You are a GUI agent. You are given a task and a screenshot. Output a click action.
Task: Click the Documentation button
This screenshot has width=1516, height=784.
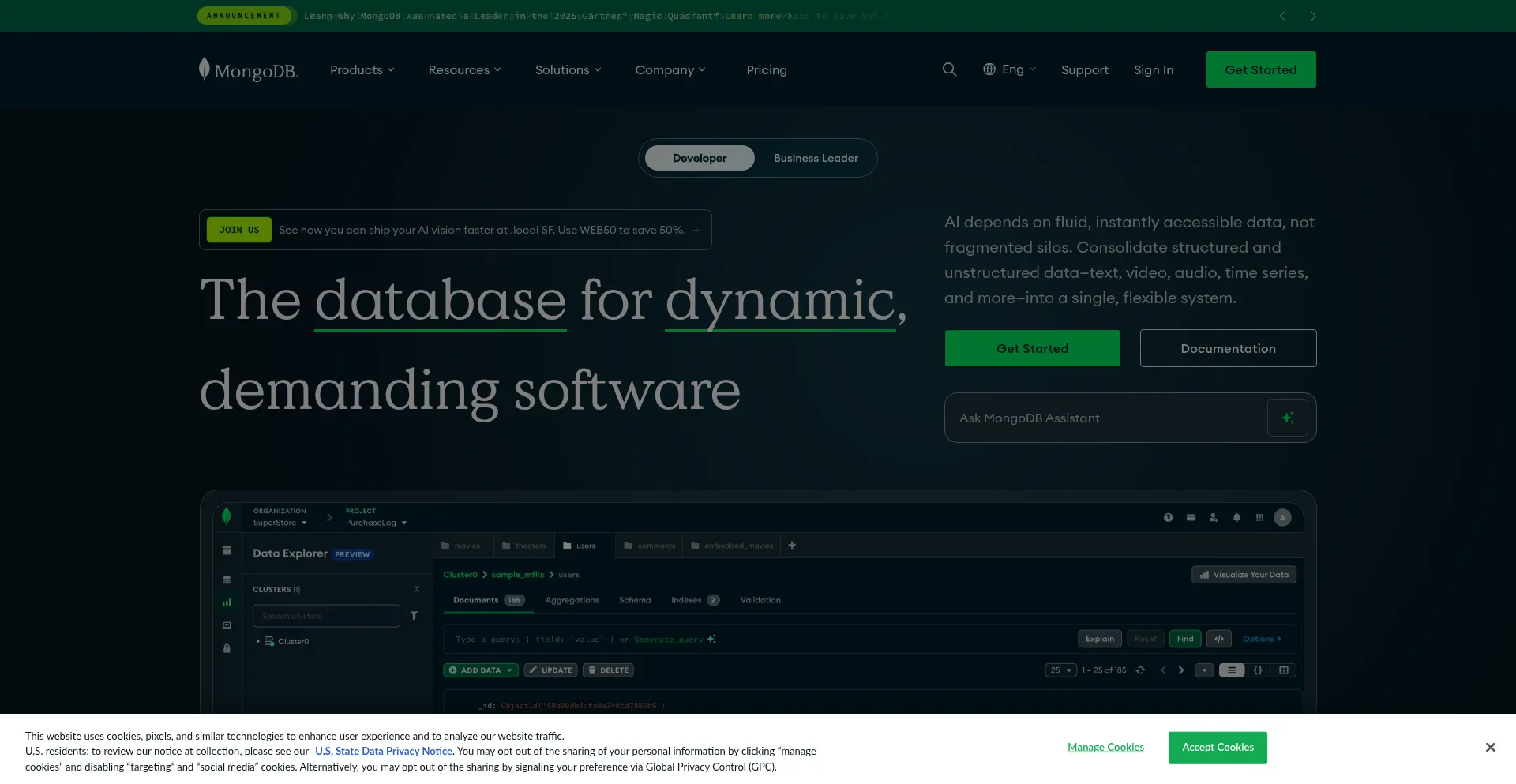pyautogui.click(x=1227, y=348)
